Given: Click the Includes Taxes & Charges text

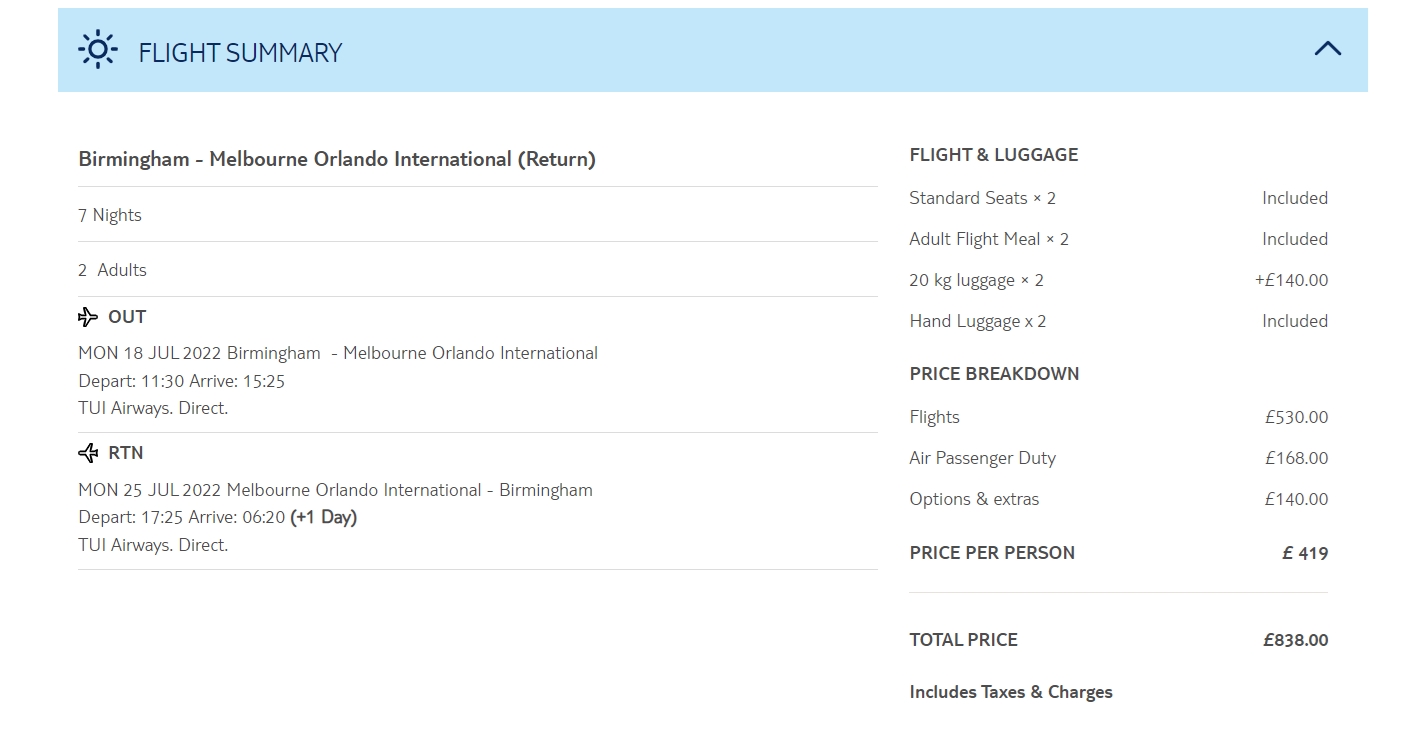Looking at the screenshot, I should [1010, 692].
